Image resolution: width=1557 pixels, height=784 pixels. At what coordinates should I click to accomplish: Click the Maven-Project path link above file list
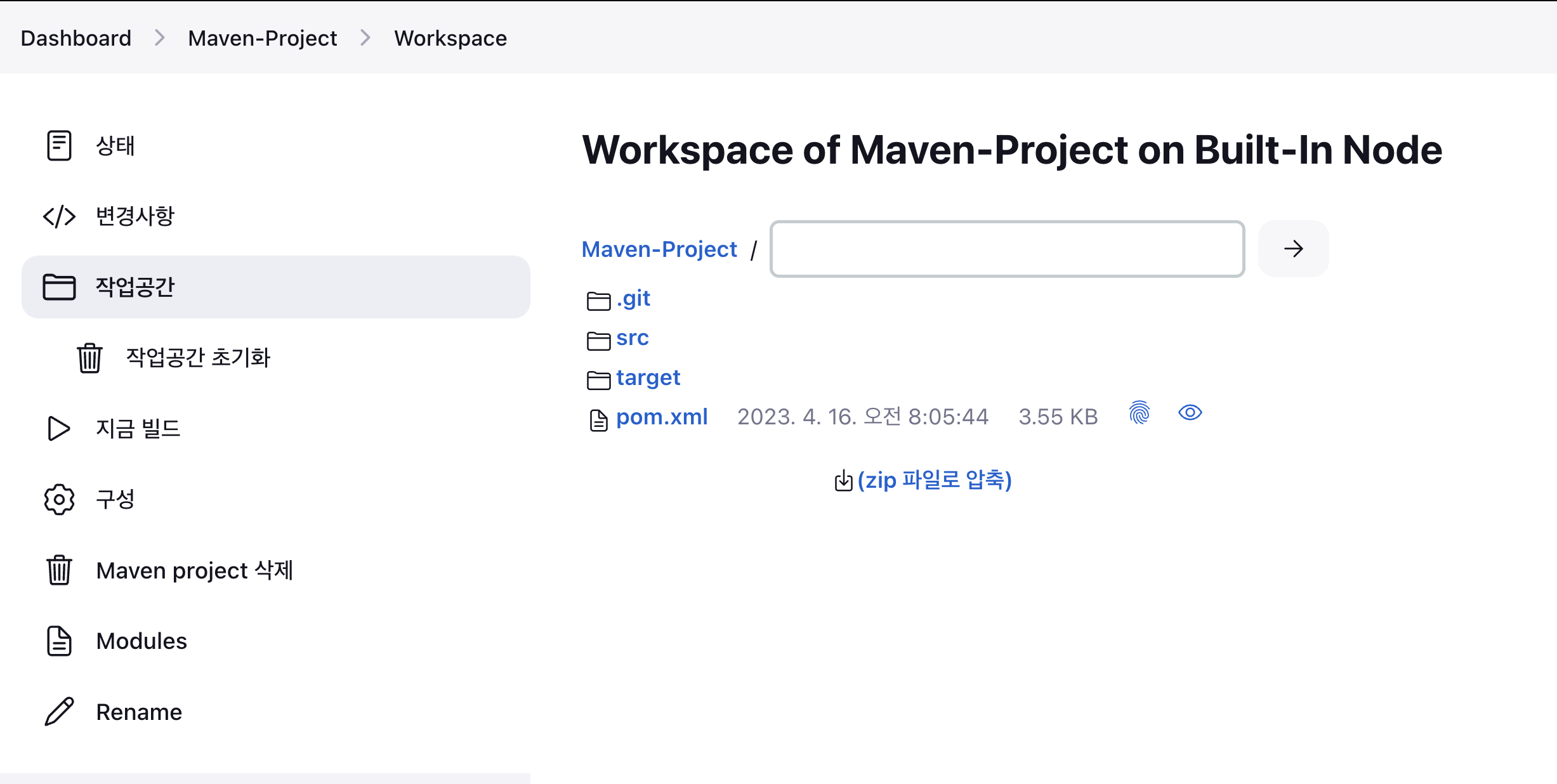659,249
